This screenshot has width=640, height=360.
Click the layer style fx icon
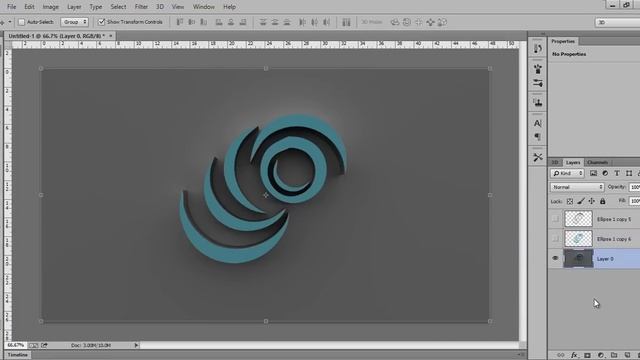(574, 355)
